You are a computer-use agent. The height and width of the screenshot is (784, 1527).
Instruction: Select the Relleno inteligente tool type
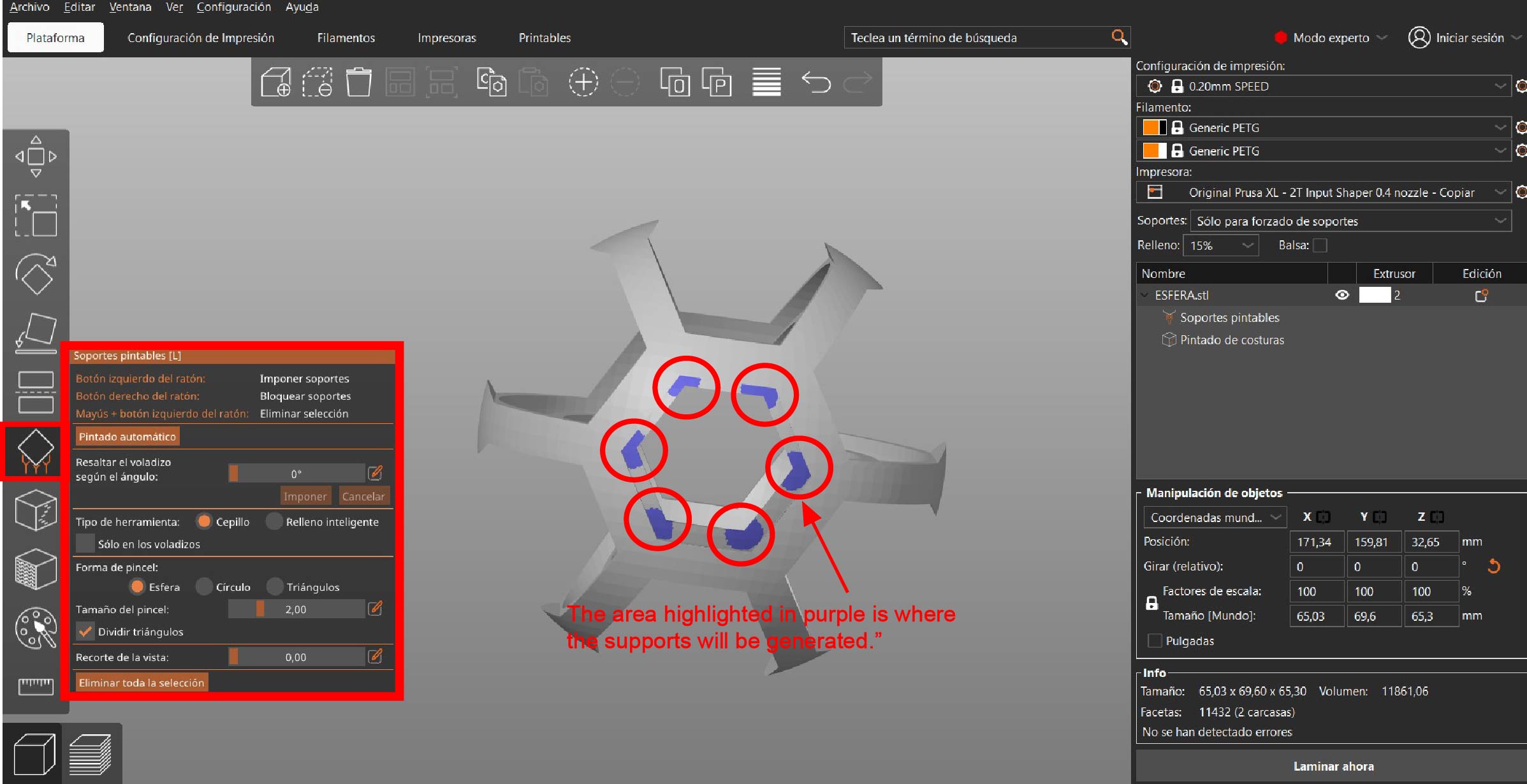(275, 521)
